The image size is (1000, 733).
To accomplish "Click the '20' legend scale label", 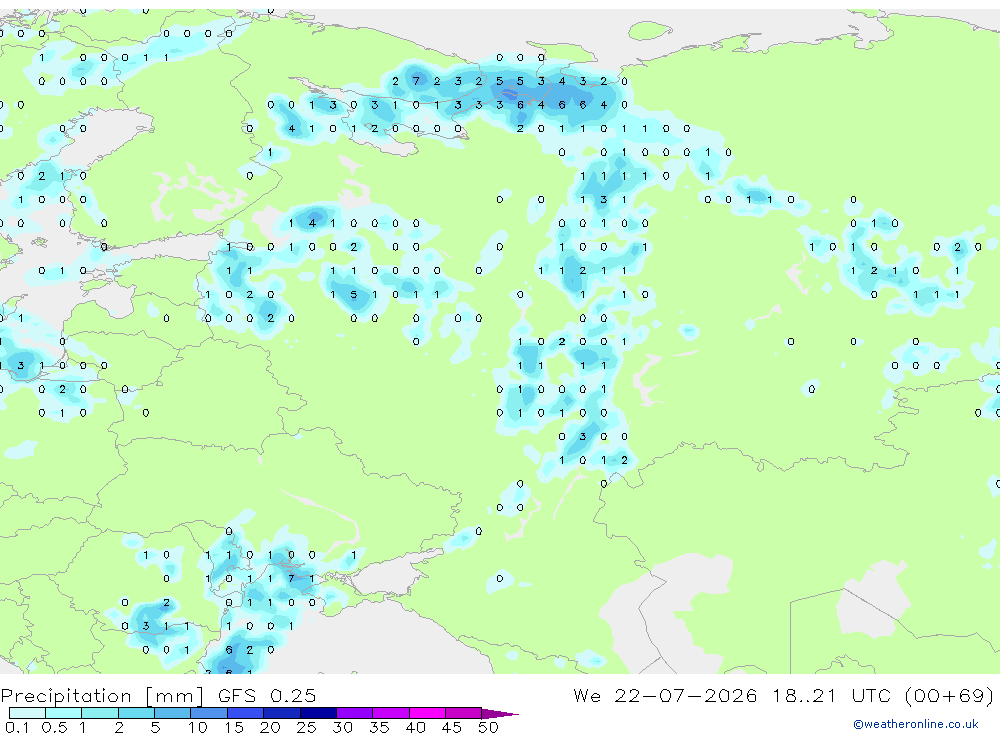I will (270, 727).
